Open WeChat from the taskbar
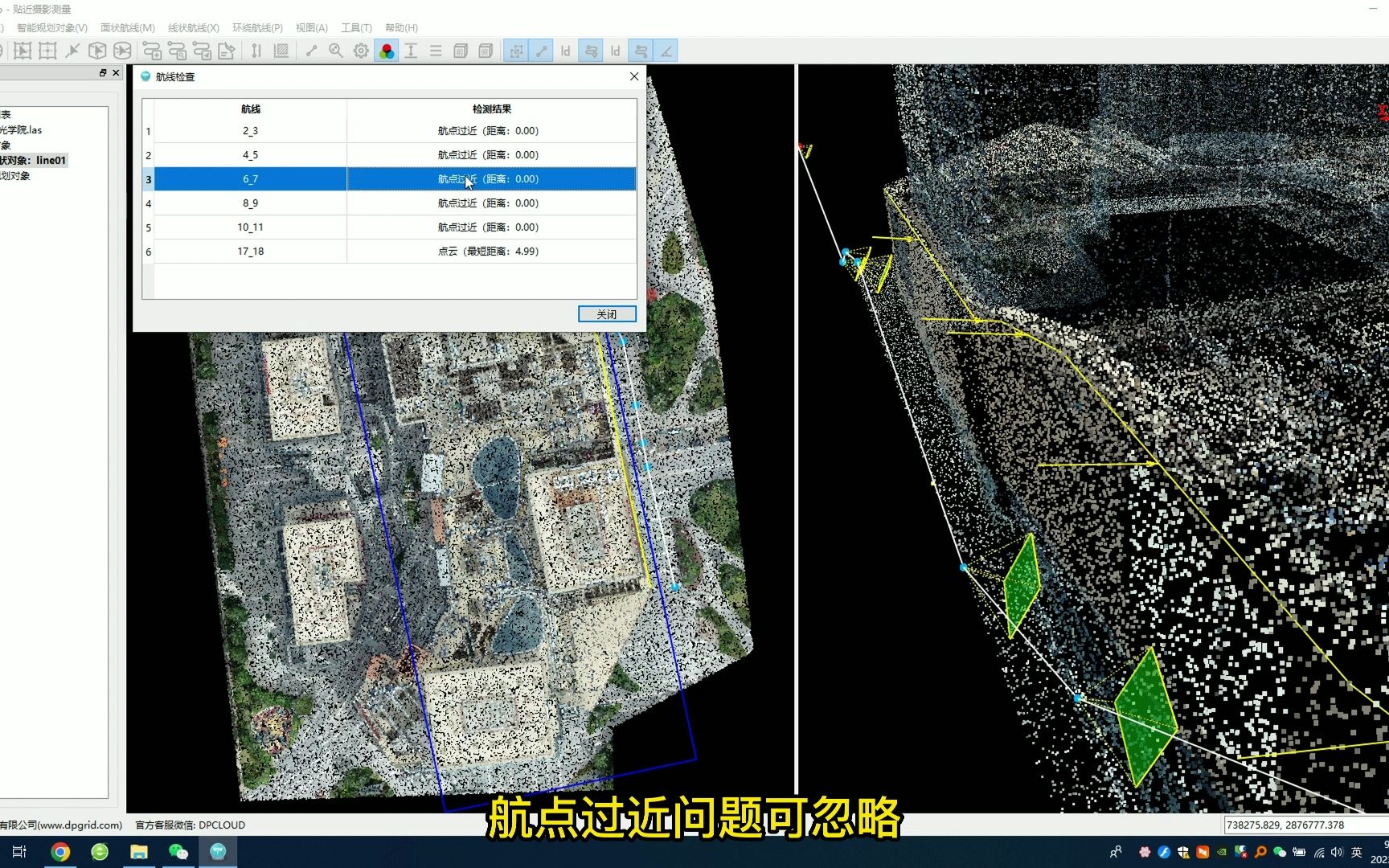The width and height of the screenshot is (1389, 868). (178, 852)
